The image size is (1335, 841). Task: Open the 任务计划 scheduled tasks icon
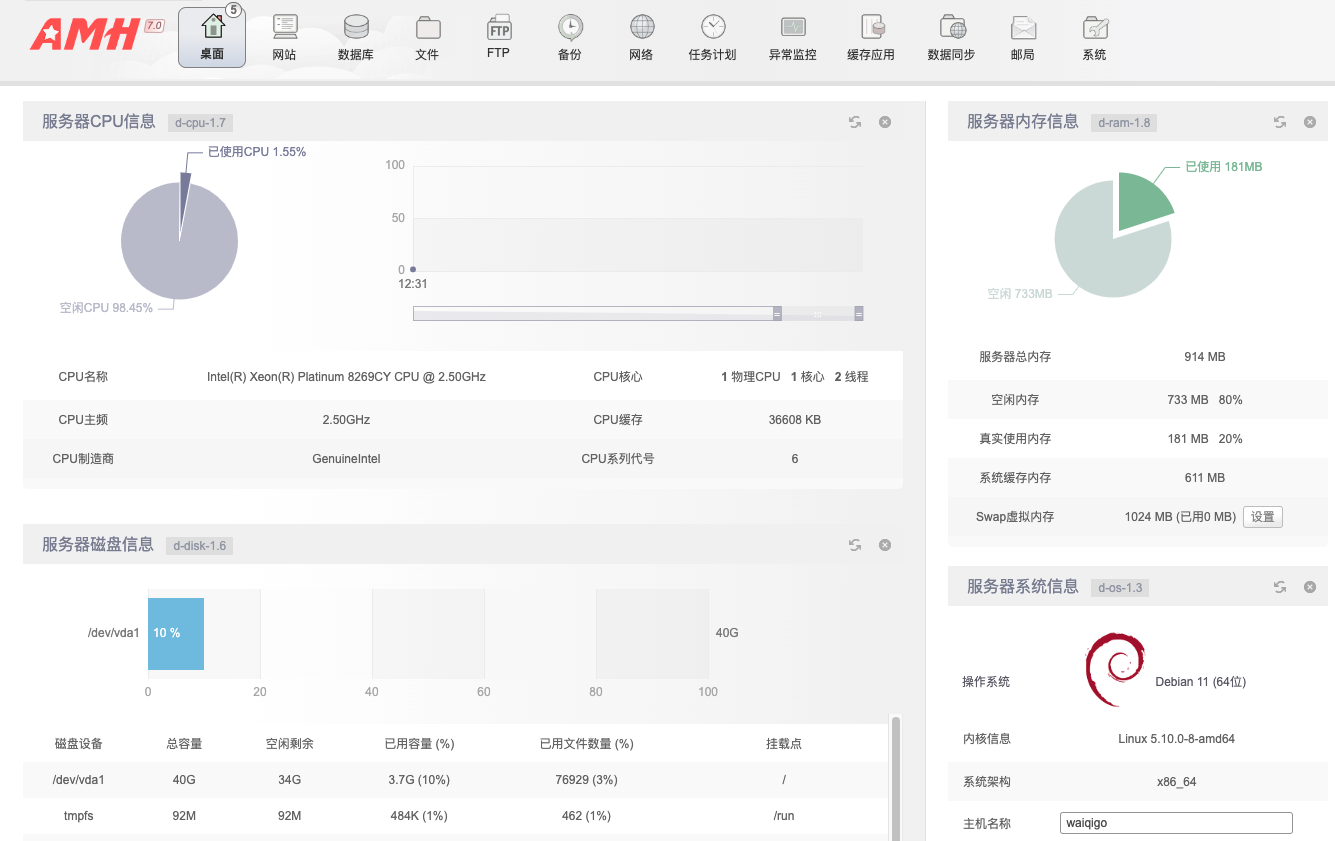(x=712, y=37)
